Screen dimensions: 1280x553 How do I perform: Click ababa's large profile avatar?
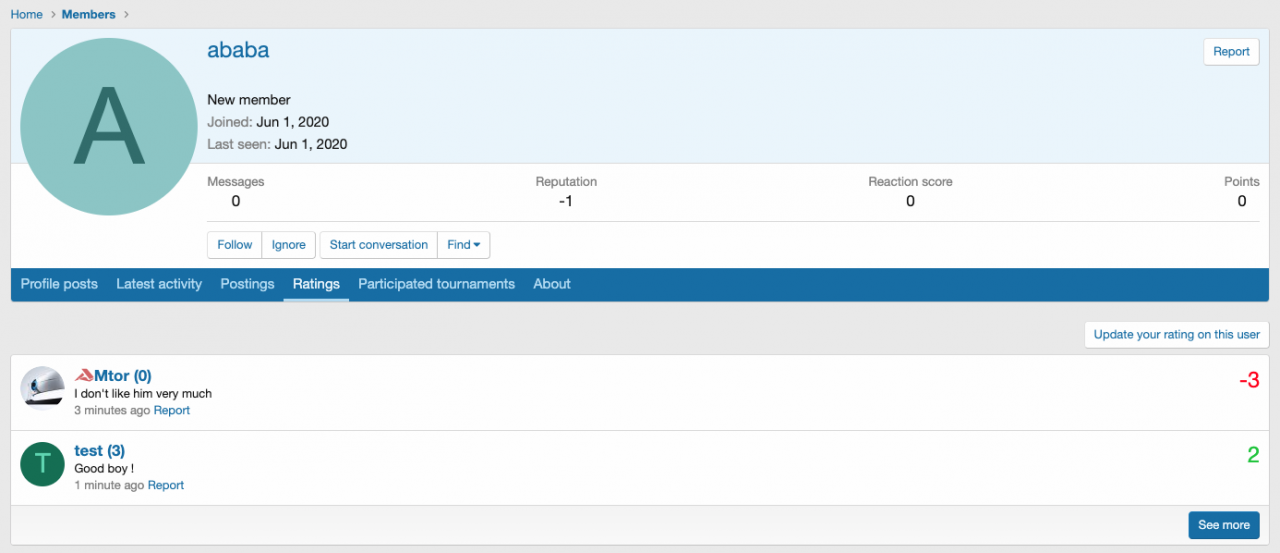pyautogui.click(x=109, y=127)
